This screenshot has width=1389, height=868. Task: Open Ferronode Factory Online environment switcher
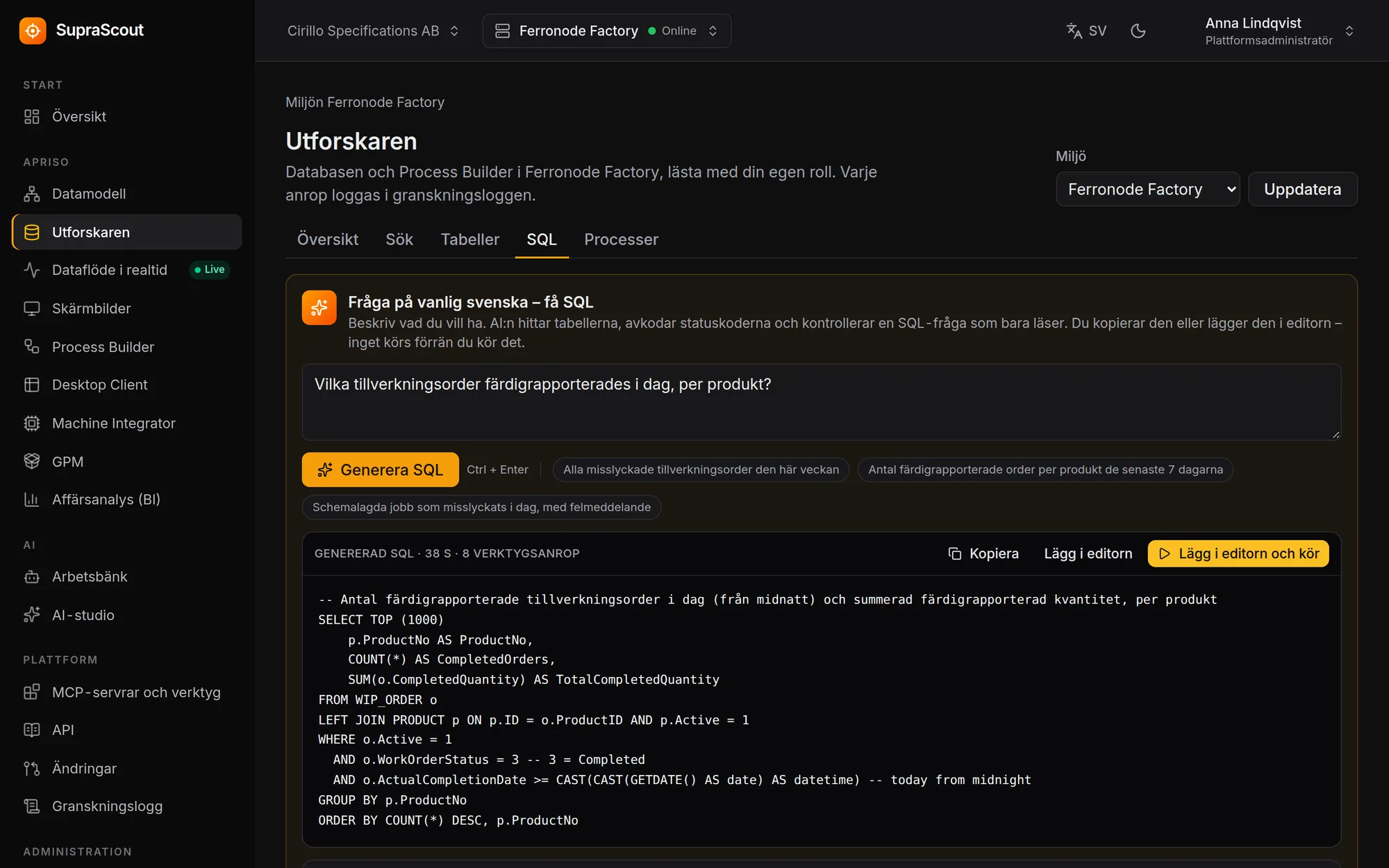pos(606,31)
